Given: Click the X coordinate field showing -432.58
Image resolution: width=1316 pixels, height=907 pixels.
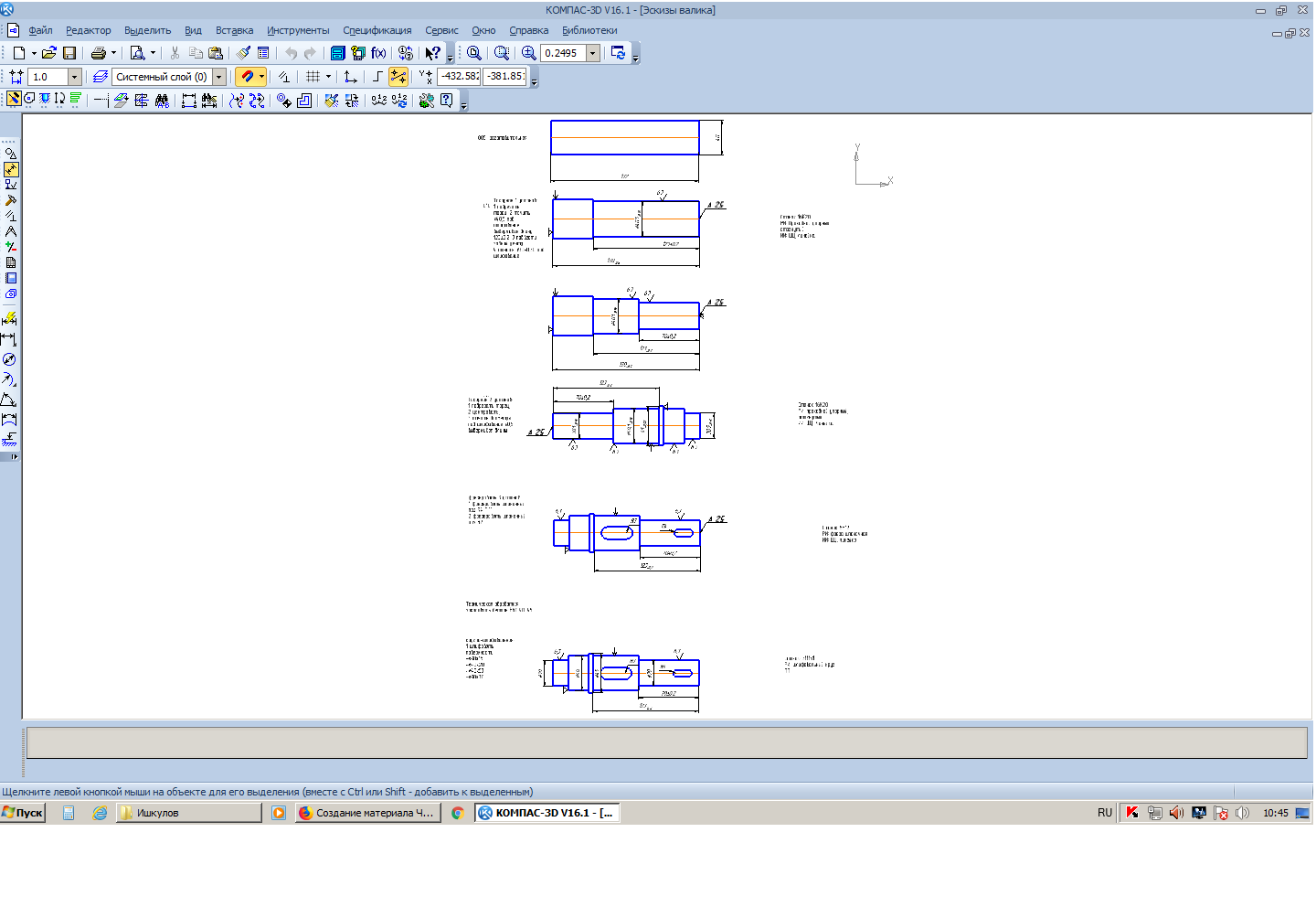Looking at the screenshot, I should (459, 77).
